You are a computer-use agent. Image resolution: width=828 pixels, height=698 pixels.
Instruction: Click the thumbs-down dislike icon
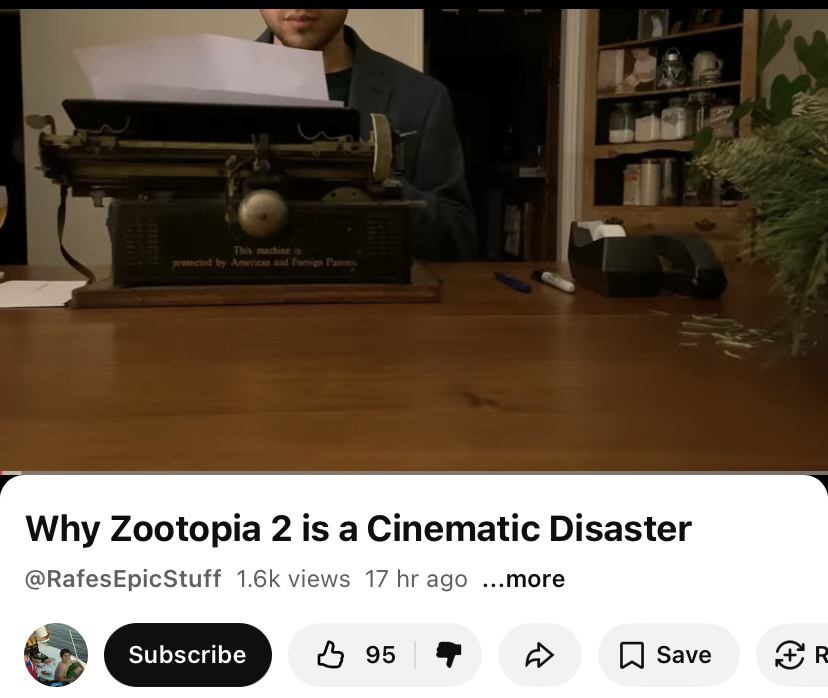(449, 655)
